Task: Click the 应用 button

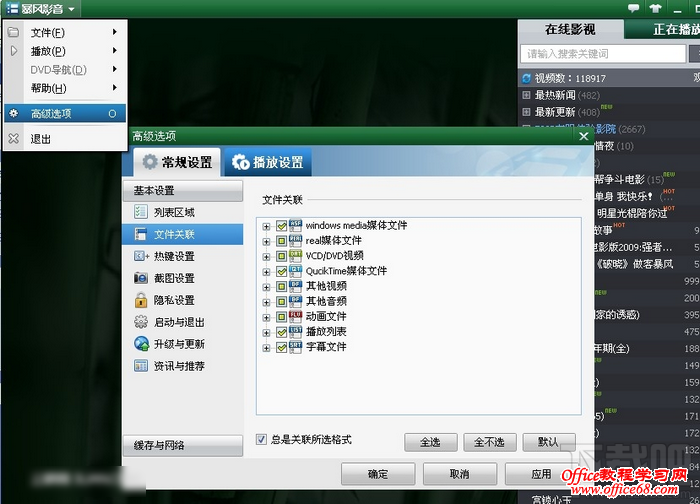Action: (x=541, y=474)
